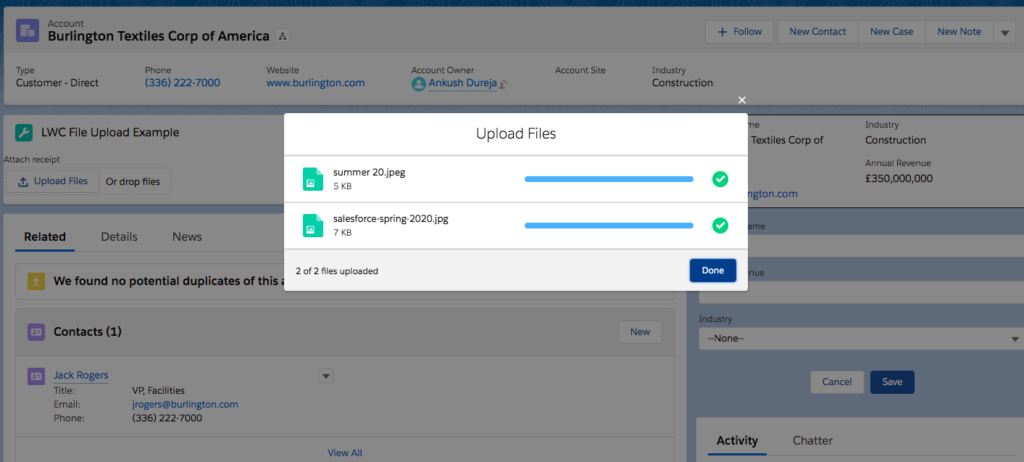Click the progress bar for salesforce-spring-2020.jpg

point(609,225)
